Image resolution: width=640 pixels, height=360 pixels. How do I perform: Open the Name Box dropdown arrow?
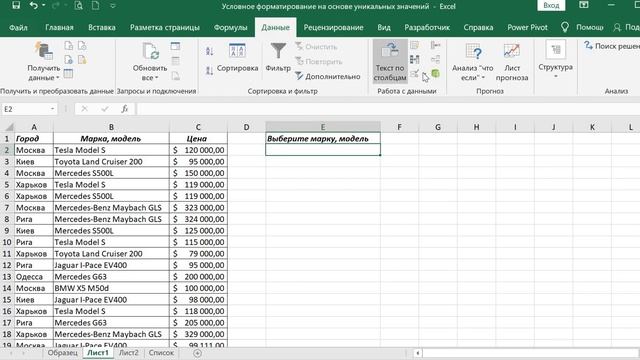pyautogui.click(x=52, y=109)
